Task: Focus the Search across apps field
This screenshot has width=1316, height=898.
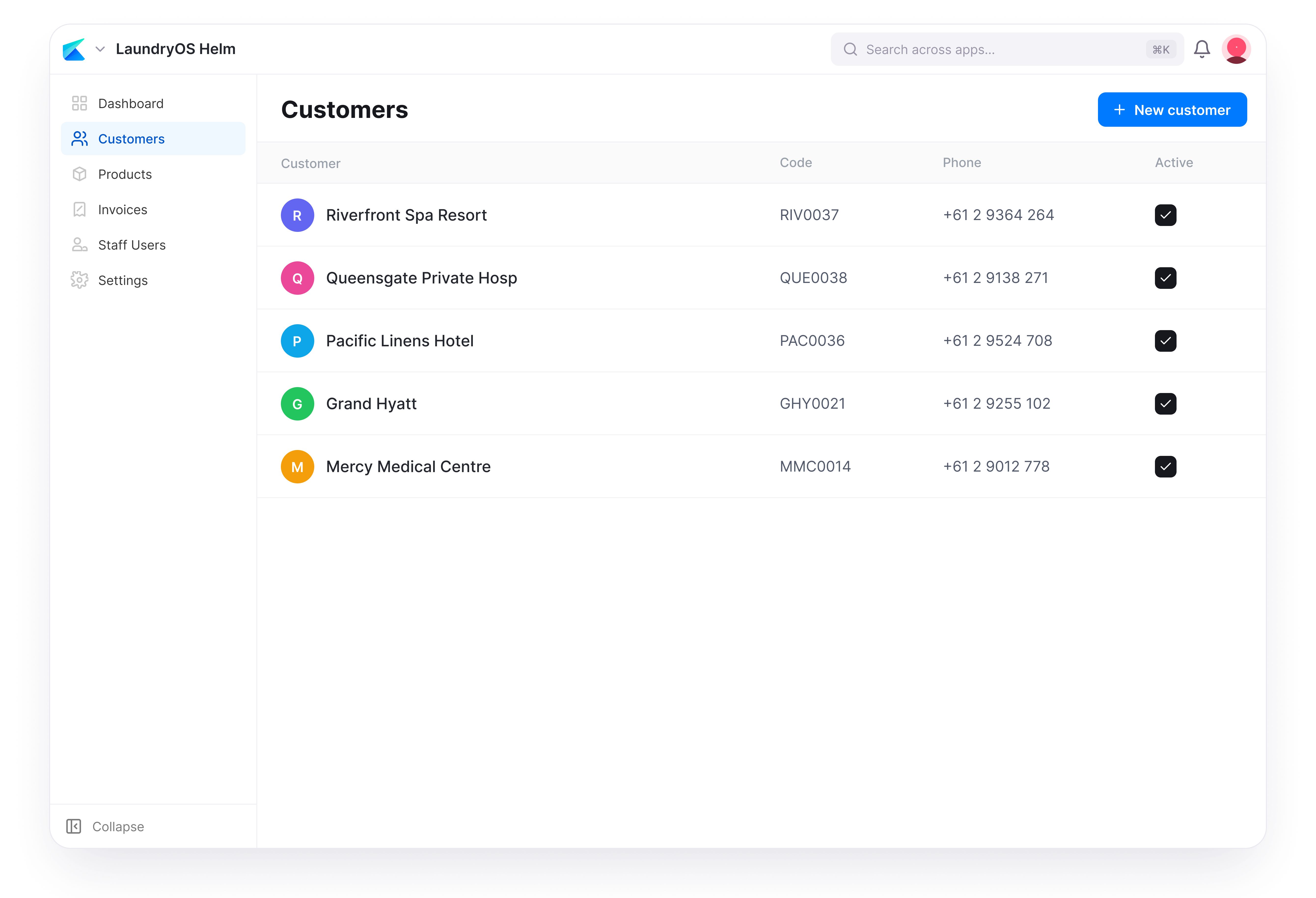Action: (1007, 49)
